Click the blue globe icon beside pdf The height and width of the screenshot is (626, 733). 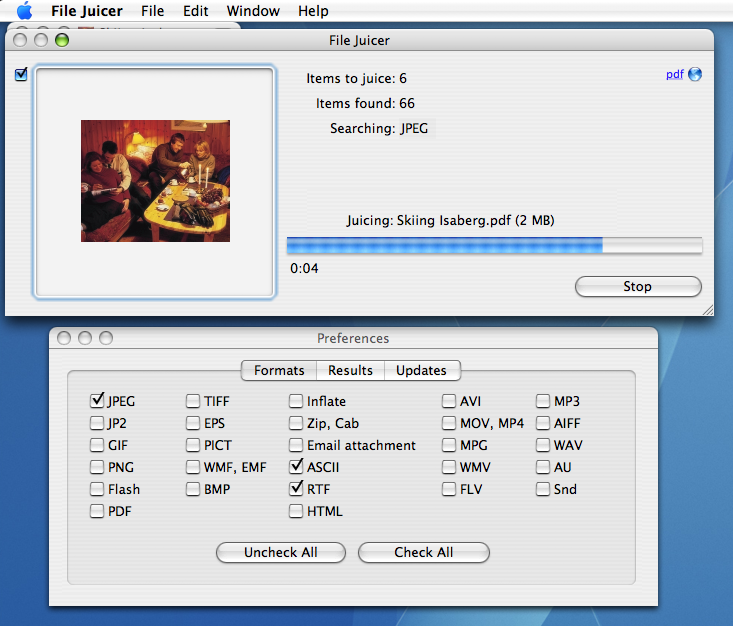(x=695, y=74)
